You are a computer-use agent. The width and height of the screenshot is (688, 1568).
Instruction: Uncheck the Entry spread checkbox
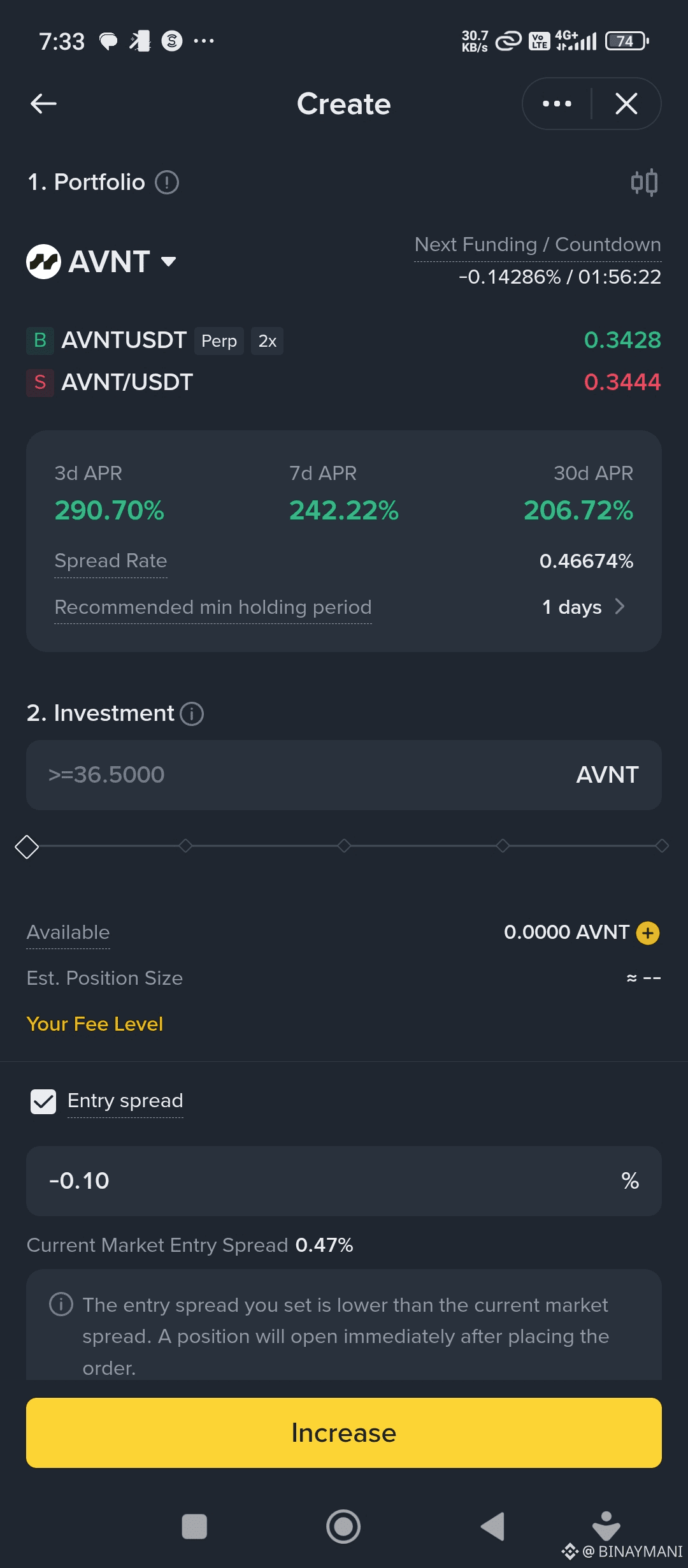pos(43,1101)
